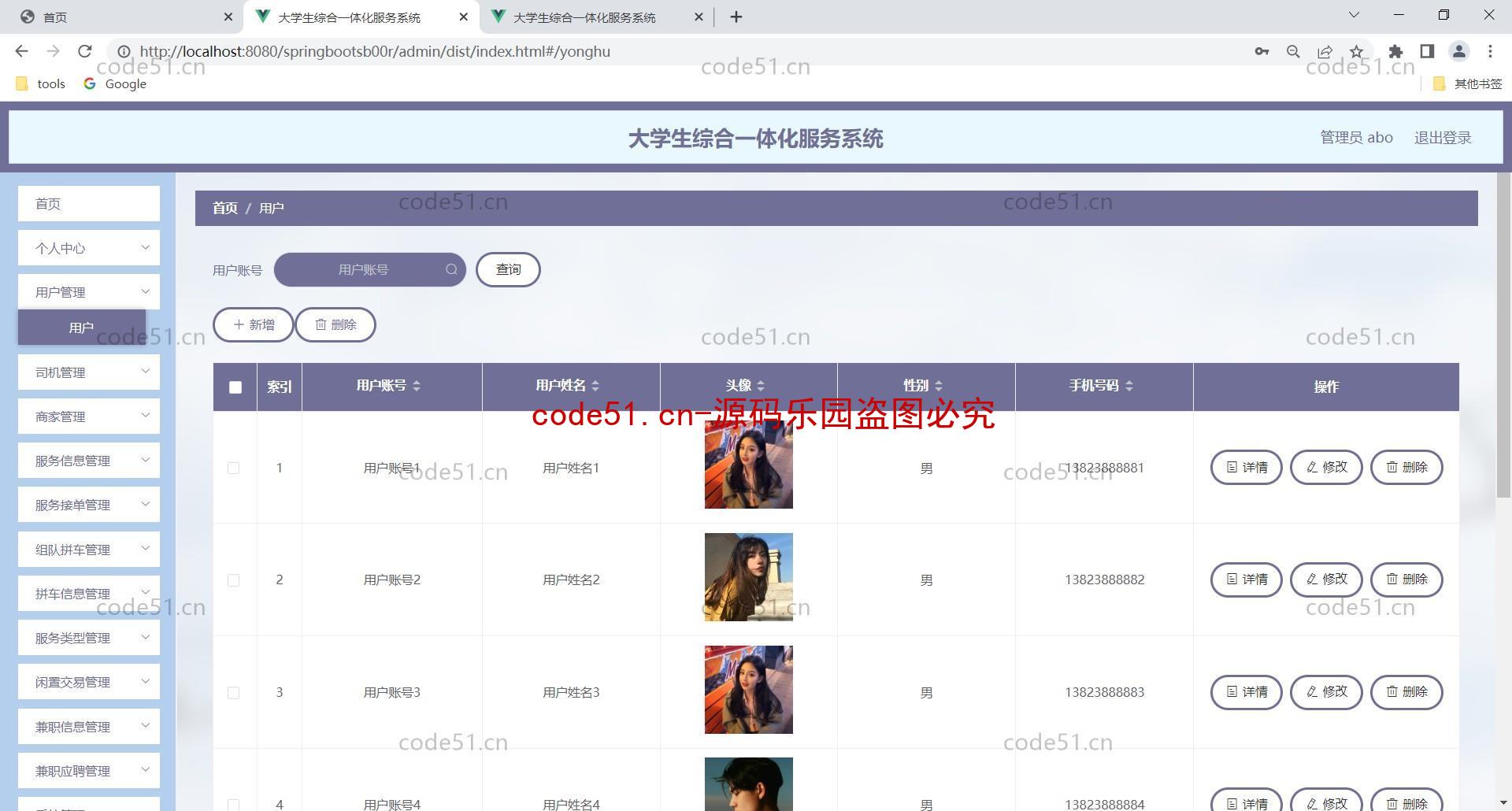Open the avatar thumbnail of 用户姓名1
Image resolution: width=1512 pixels, height=811 pixels.
[749, 465]
